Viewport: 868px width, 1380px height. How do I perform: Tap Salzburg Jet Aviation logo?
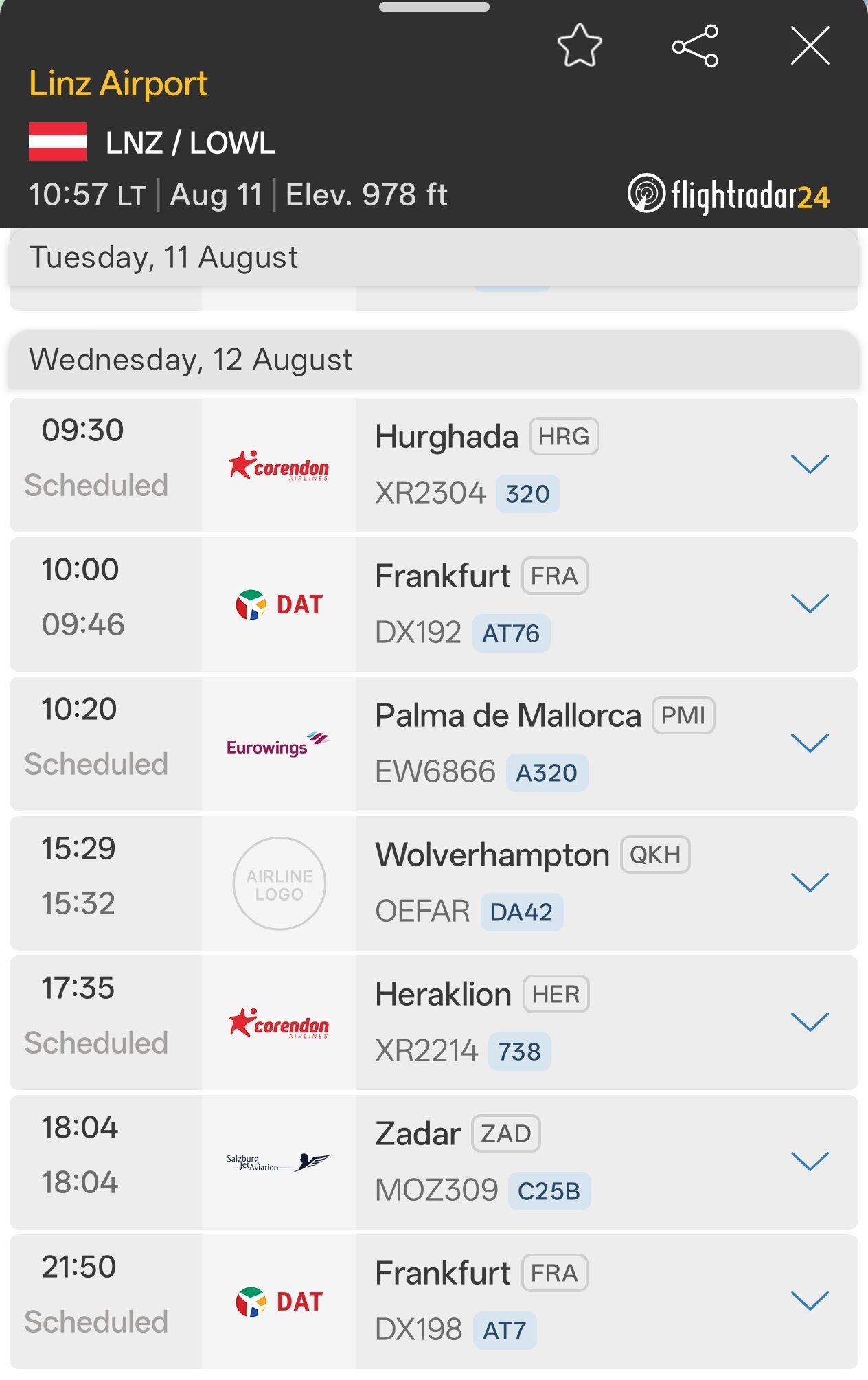[279, 1162]
